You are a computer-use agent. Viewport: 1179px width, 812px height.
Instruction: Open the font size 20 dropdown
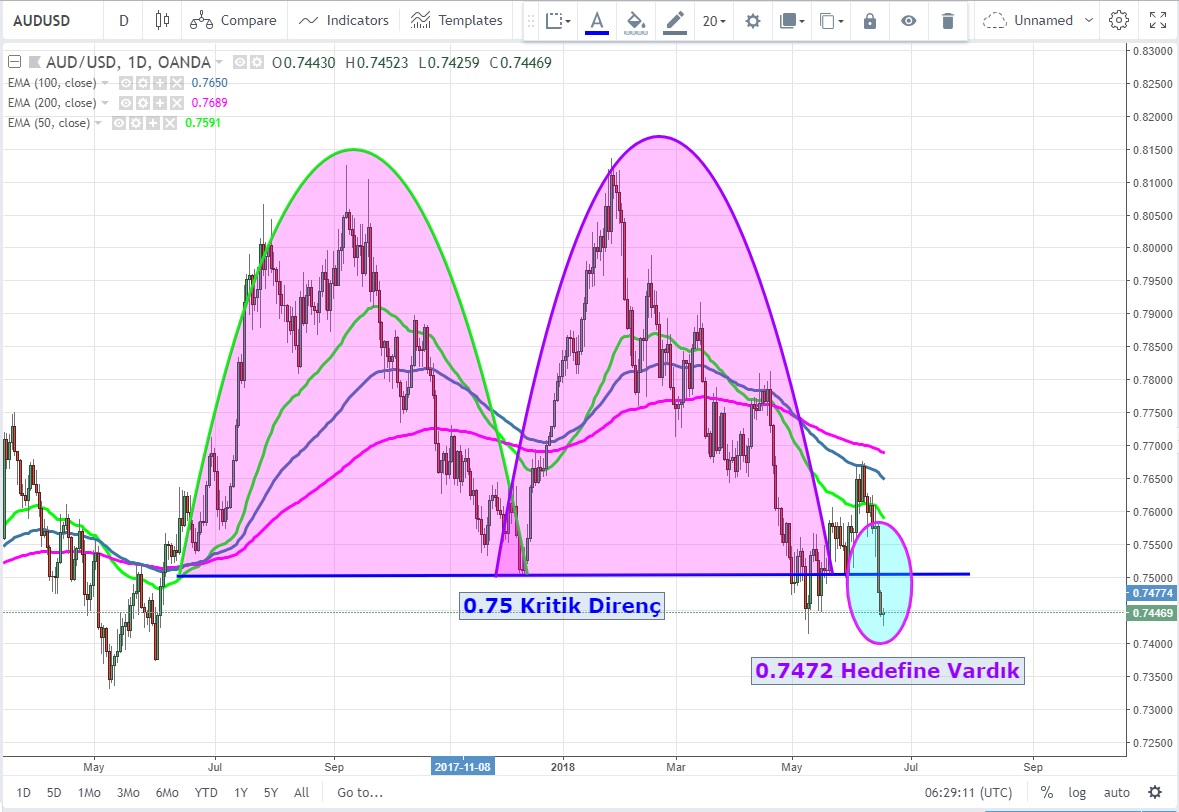click(x=713, y=20)
